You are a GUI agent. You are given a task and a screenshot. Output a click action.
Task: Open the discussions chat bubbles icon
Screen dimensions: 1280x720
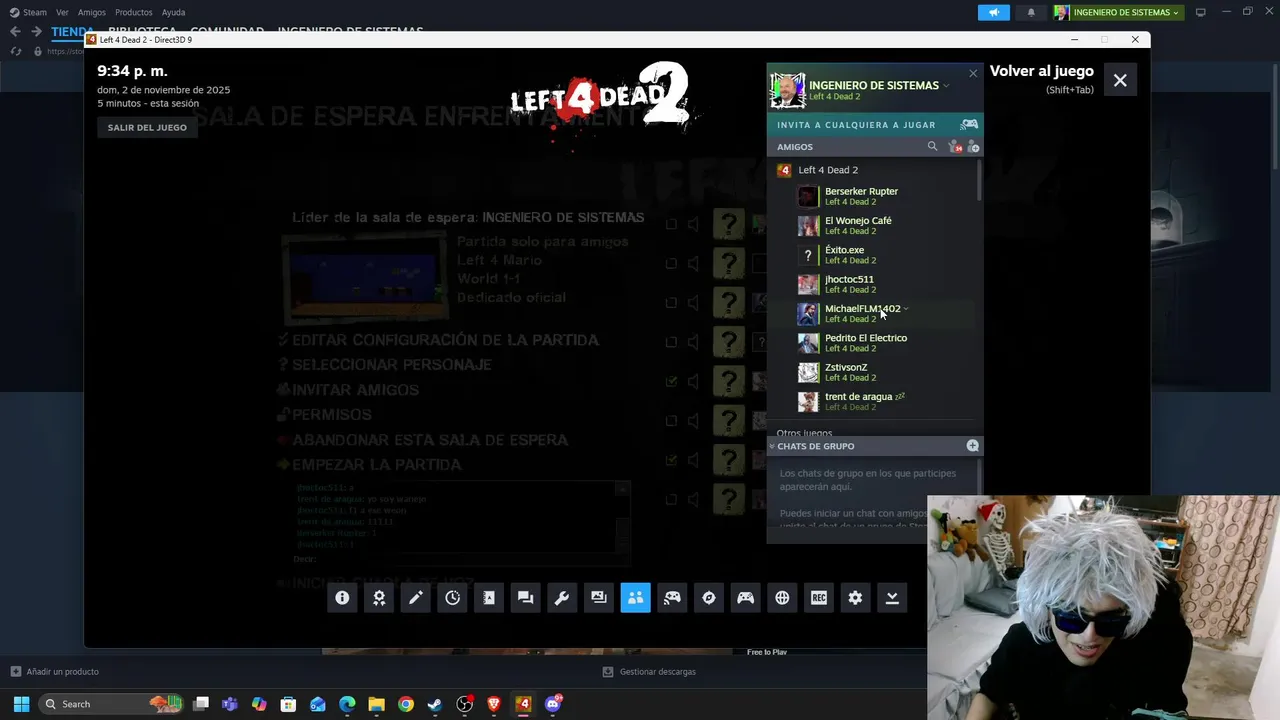click(526, 598)
